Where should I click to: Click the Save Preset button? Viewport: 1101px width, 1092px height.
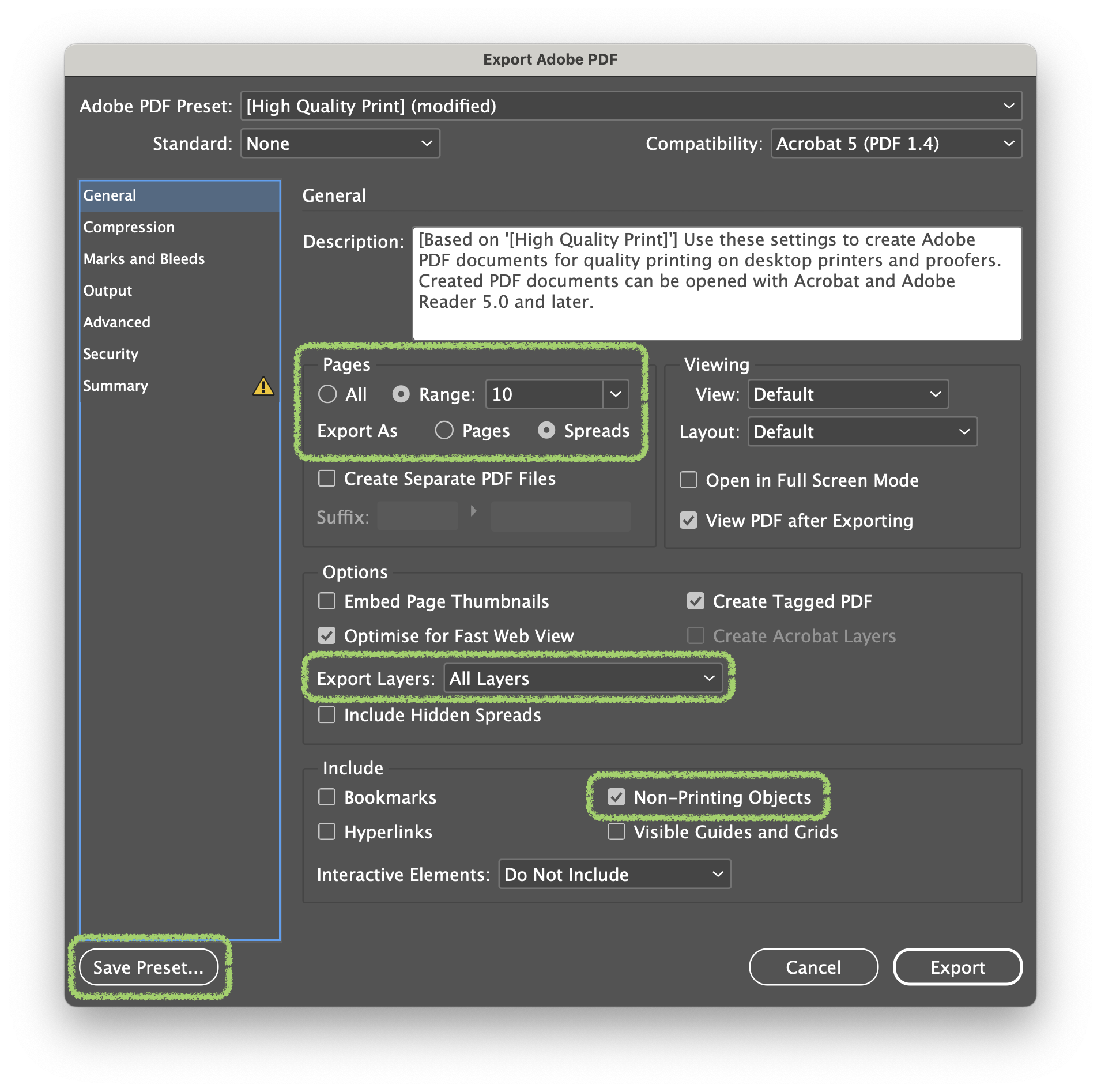click(149, 967)
